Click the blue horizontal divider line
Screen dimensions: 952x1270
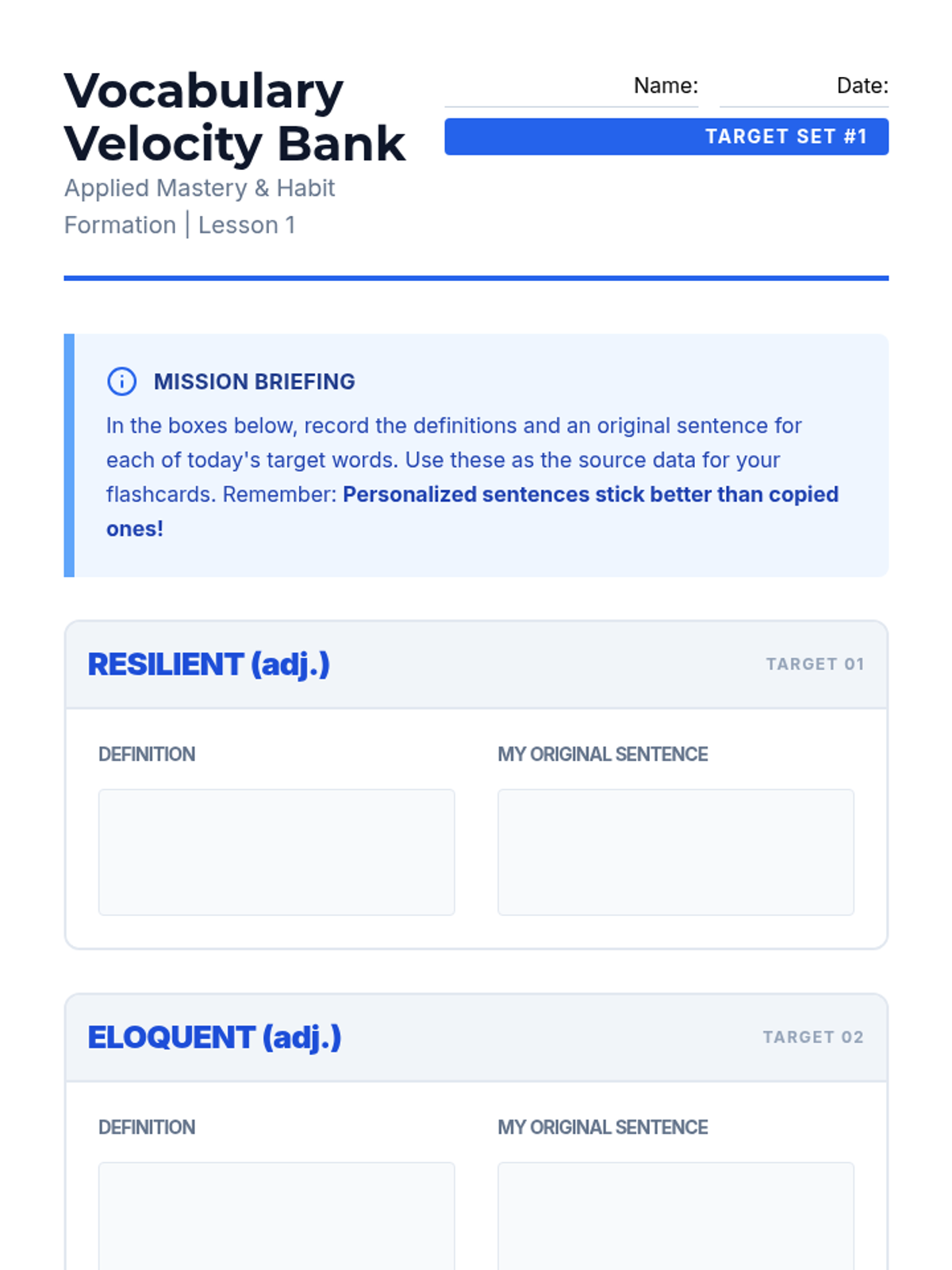point(476,278)
